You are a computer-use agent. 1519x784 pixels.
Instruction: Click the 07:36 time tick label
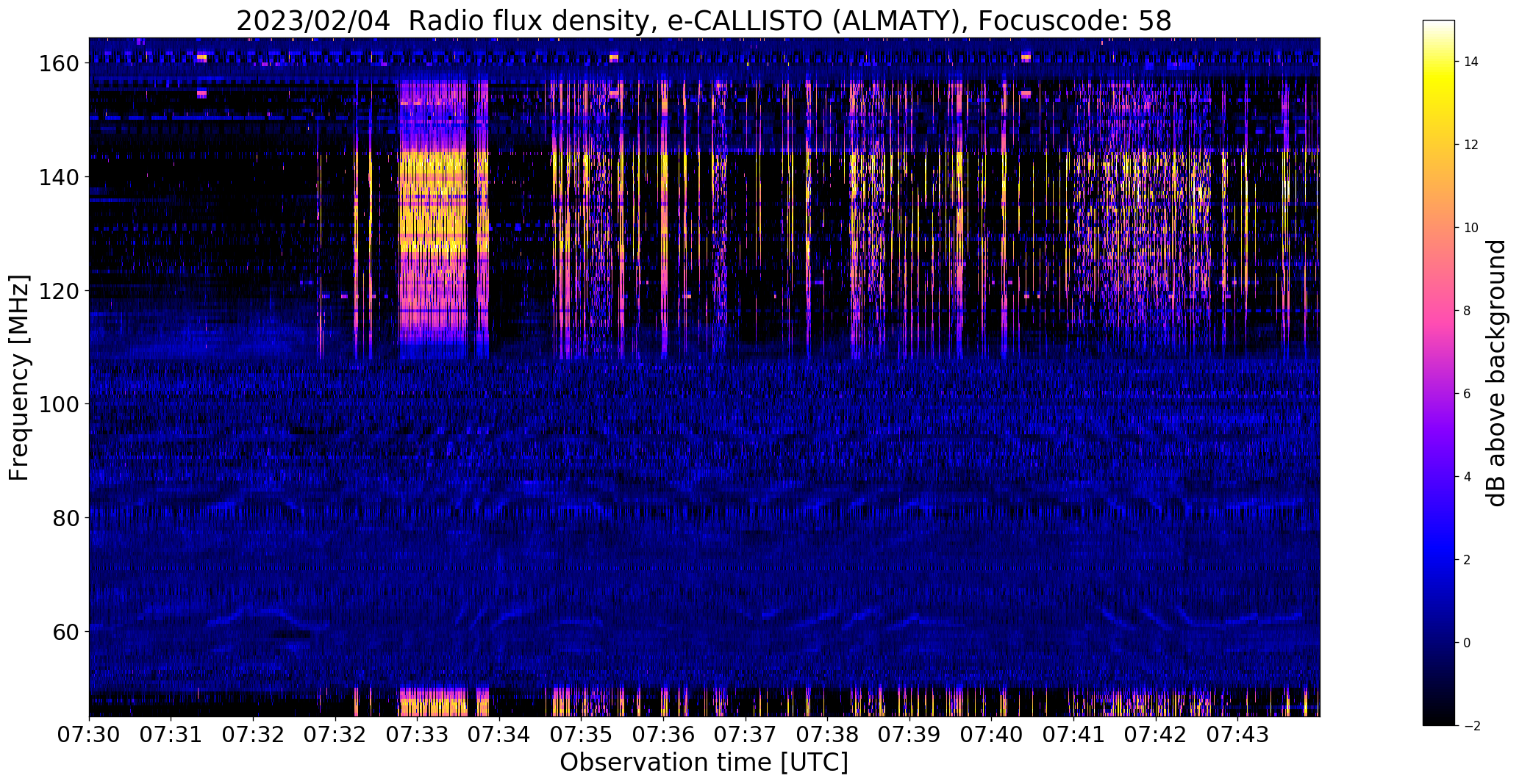pos(664,734)
